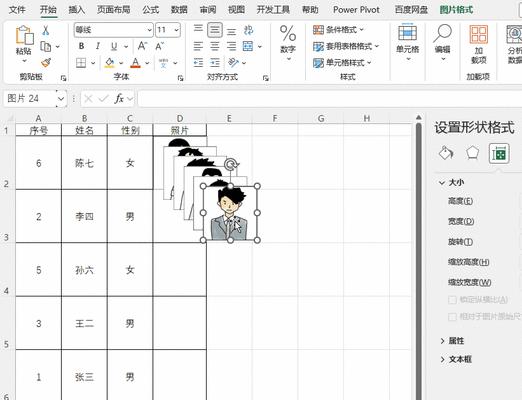Click the phonetic guide icon

click(x=163, y=63)
